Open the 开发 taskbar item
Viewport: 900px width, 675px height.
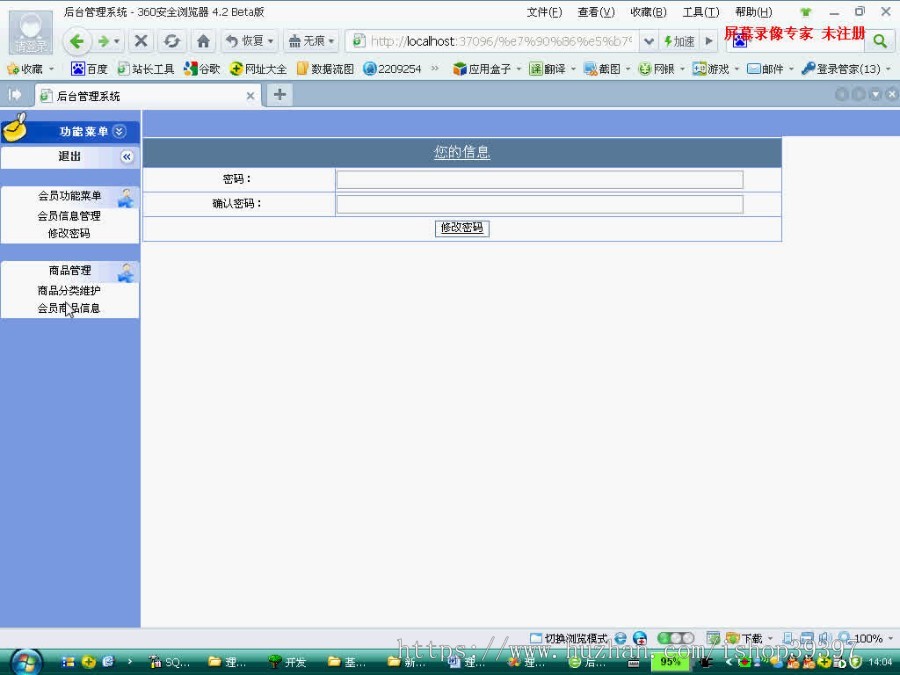288,662
